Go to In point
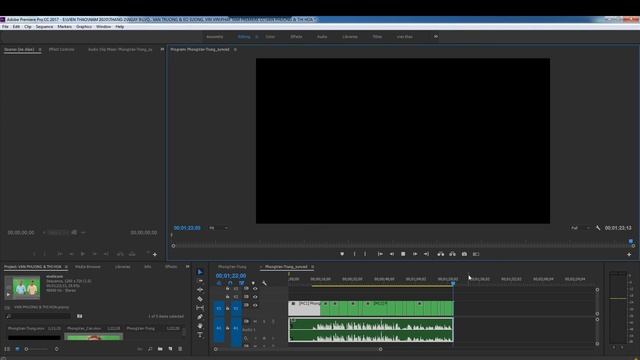This screenshot has height=360, width=640. click(x=380, y=254)
